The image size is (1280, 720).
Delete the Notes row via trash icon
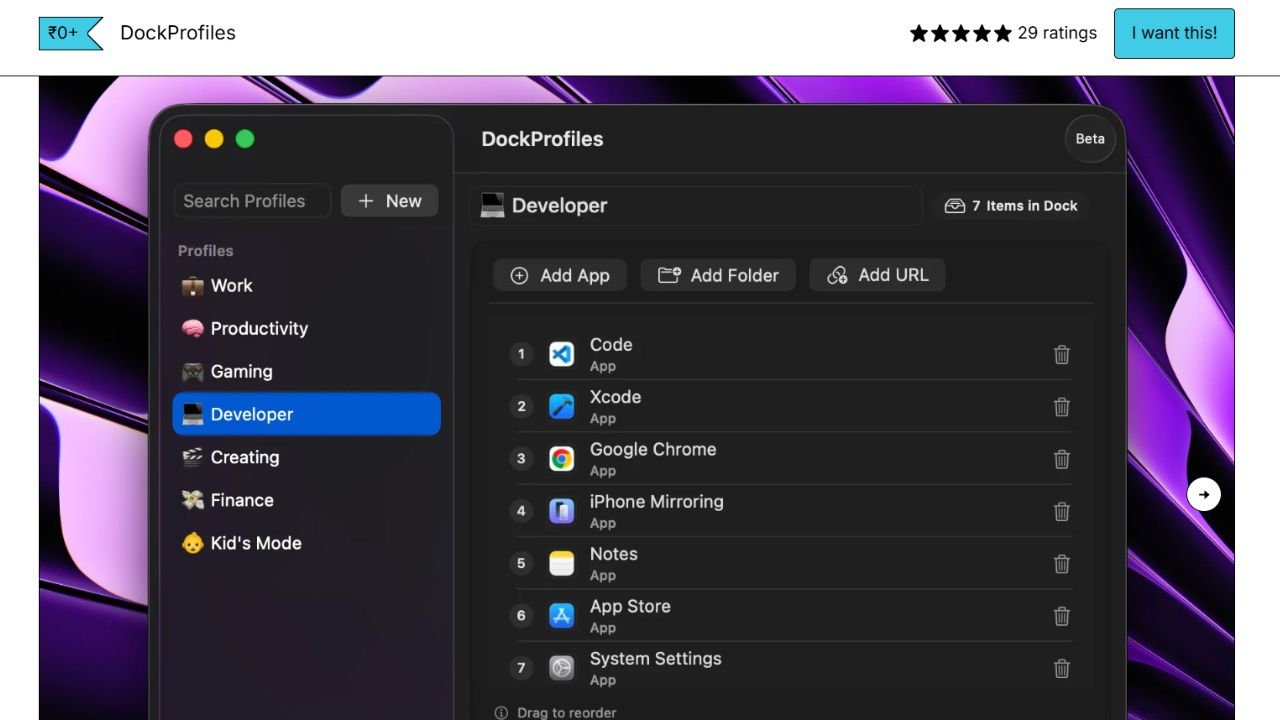pyautogui.click(x=1062, y=564)
